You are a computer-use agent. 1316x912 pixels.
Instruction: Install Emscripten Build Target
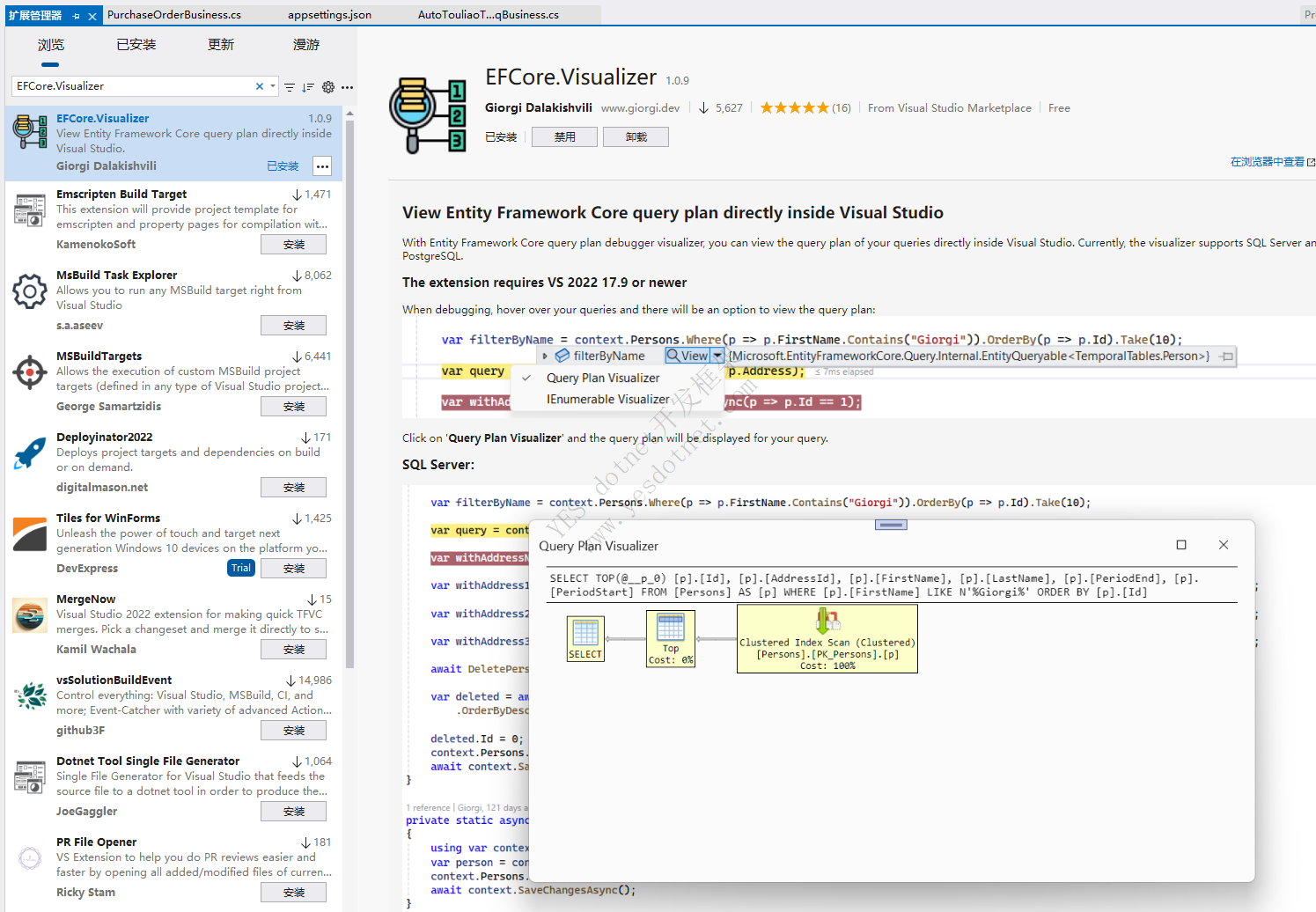pyautogui.click(x=293, y=245)
